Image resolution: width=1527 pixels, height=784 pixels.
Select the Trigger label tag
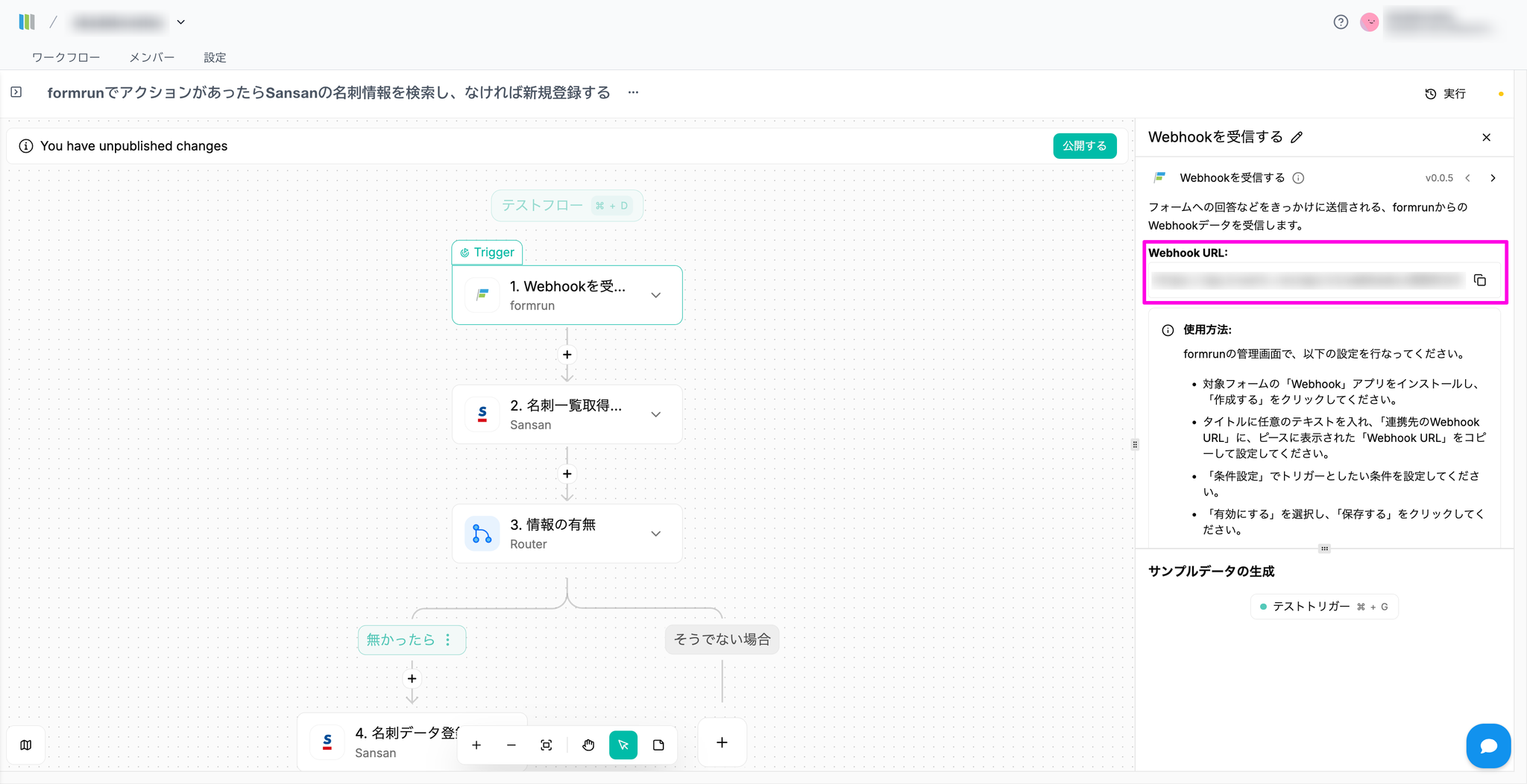[x=487, y=253]
